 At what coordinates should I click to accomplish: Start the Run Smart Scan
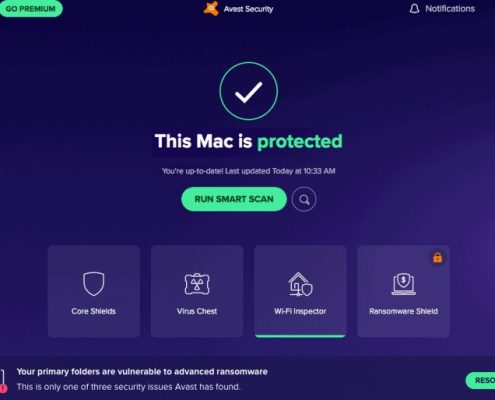[x=234, y=199]
